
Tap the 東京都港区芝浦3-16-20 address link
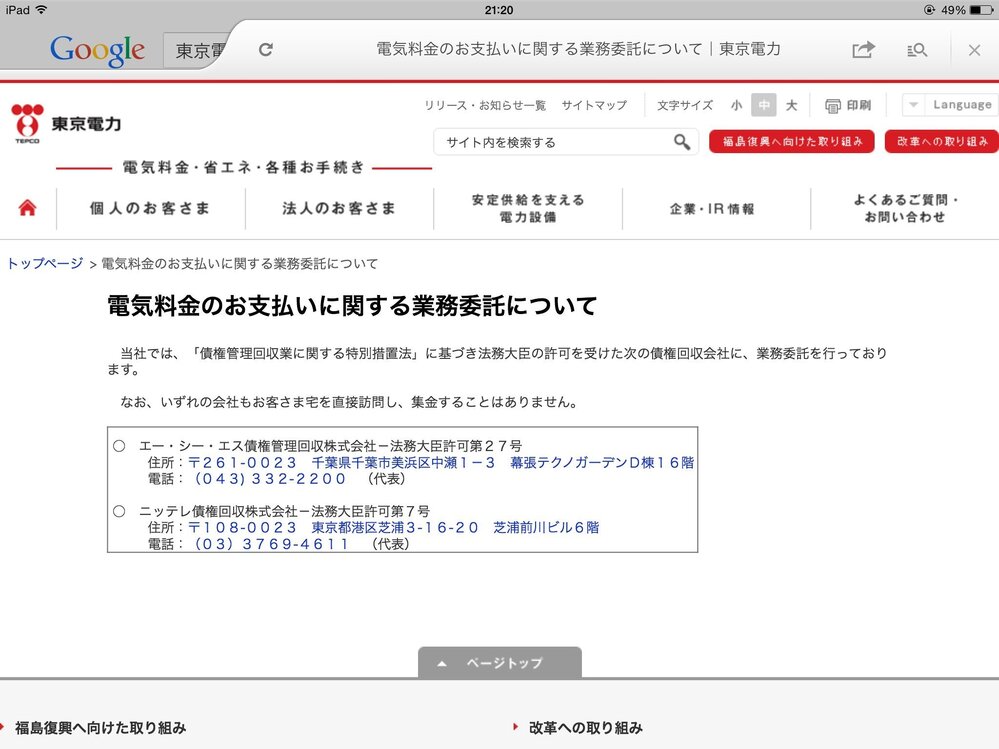pyautogui.click(x=394, y=528)
